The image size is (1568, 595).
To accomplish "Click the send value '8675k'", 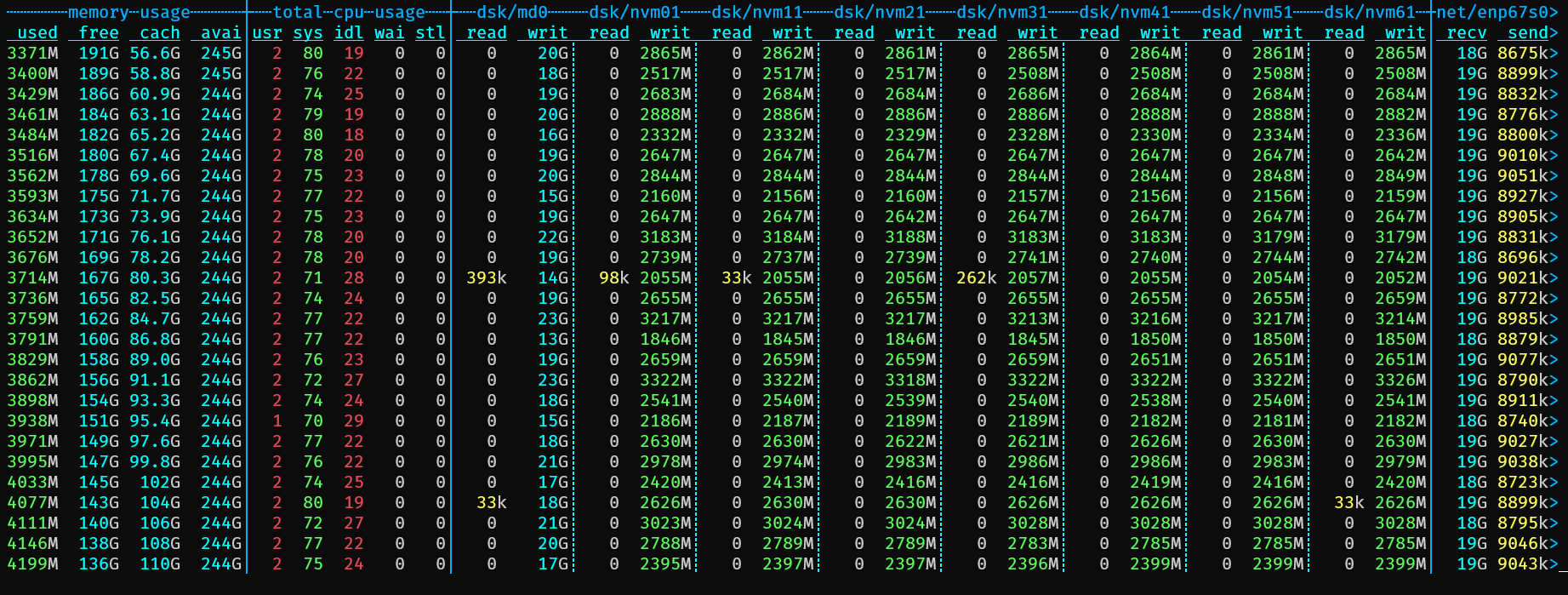I will 1523,53.
